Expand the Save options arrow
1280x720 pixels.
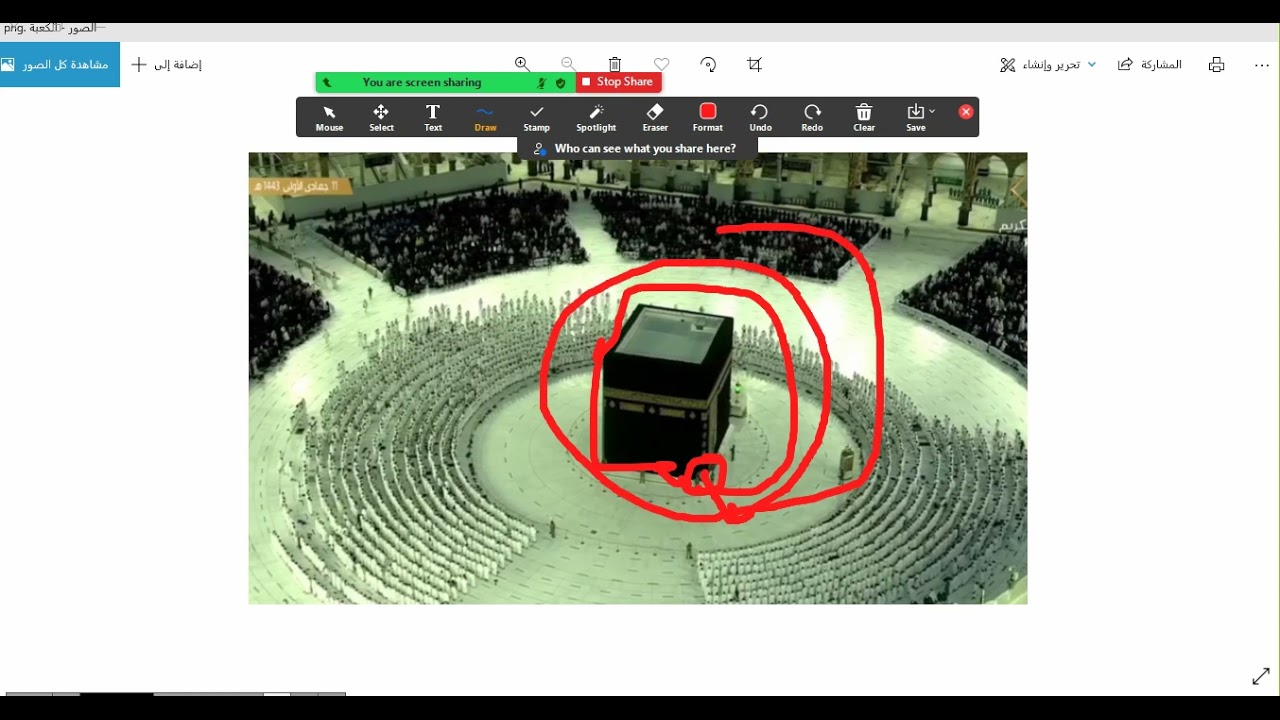[x=932, y=111]
